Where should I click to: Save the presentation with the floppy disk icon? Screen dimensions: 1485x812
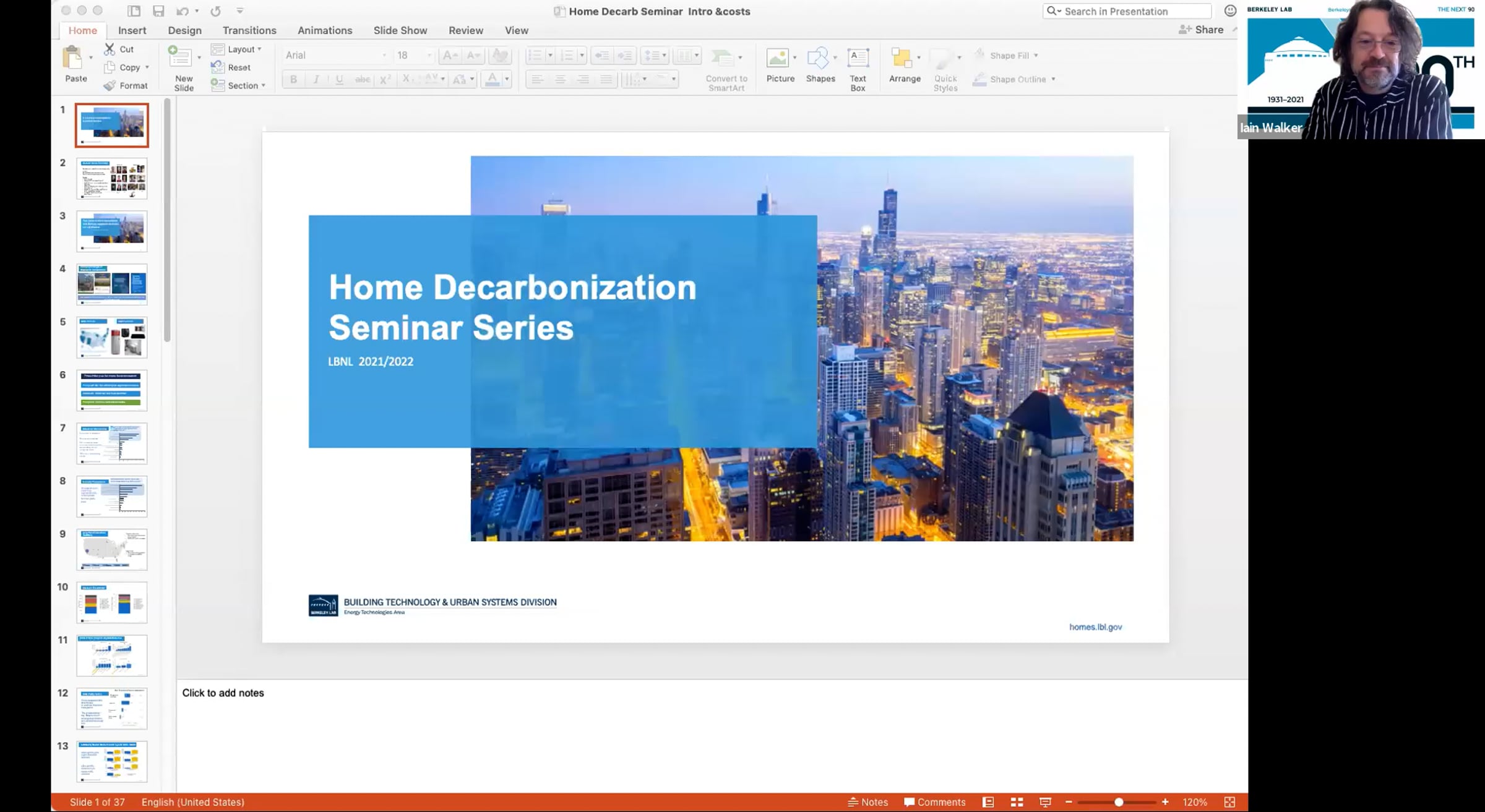[158, 11]
